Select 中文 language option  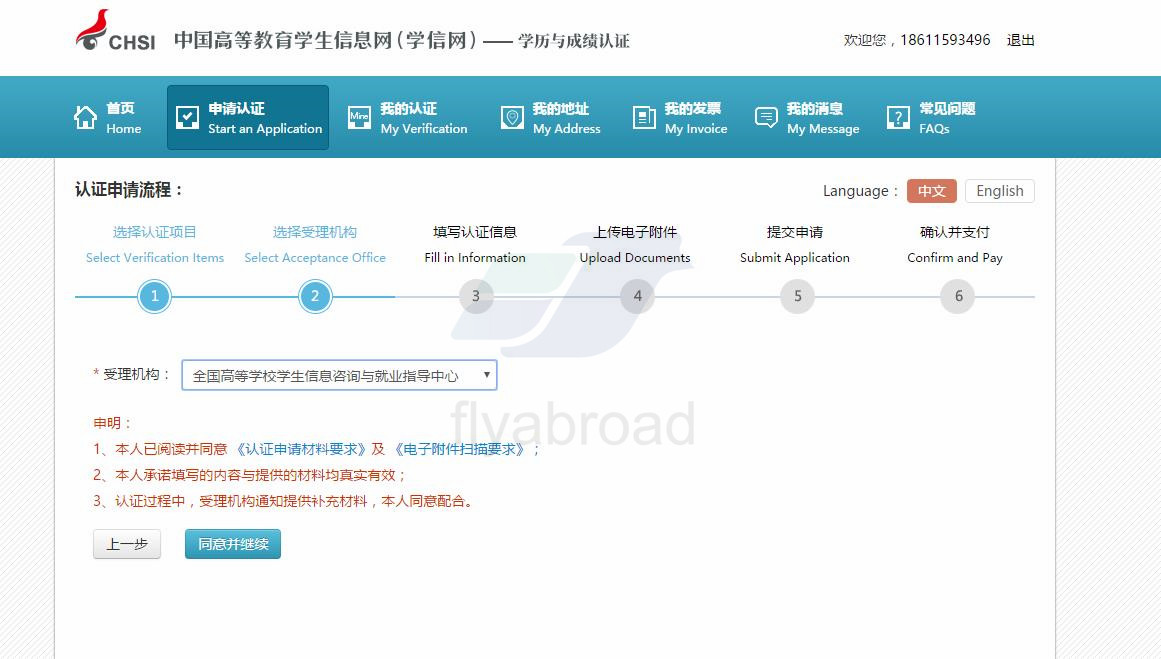click(931, 191)
